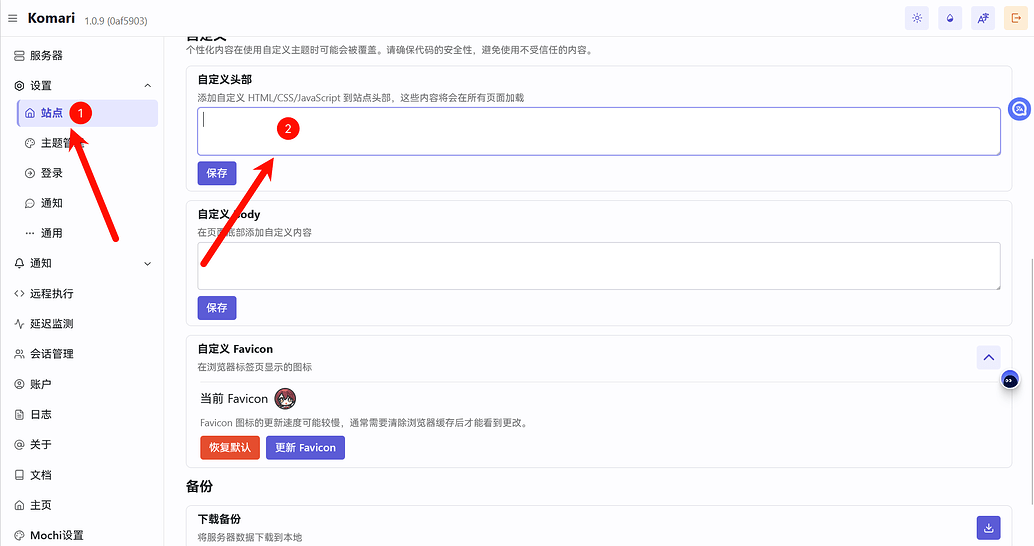The width and height of the screenshot is (1034, 546).
Task: Click the book icon beside 文档
Action: coord(19,475)
